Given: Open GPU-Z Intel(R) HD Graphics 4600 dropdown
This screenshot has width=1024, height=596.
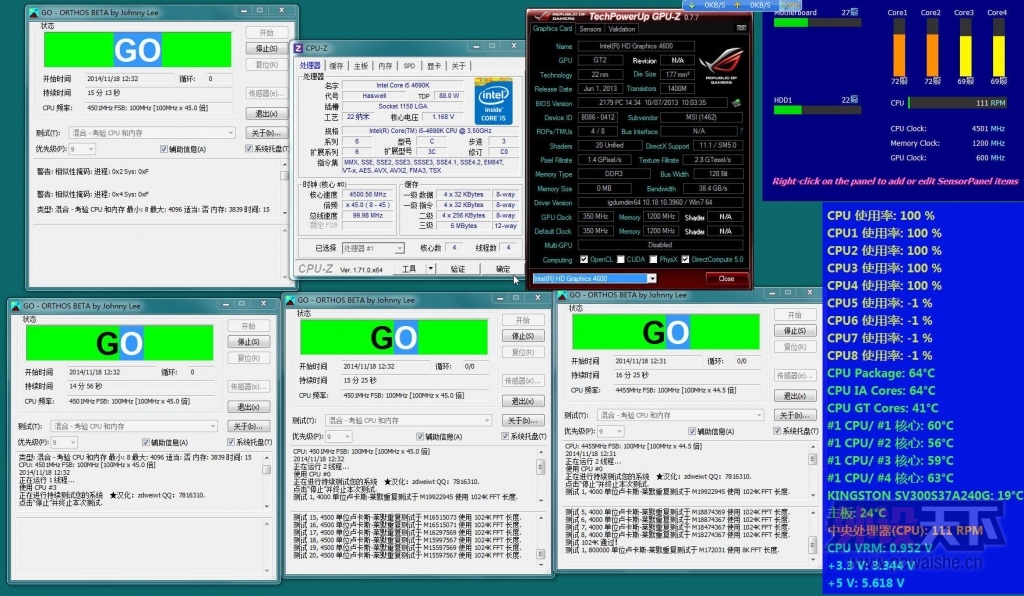Looking at the screenshot, I should (651, 279).
